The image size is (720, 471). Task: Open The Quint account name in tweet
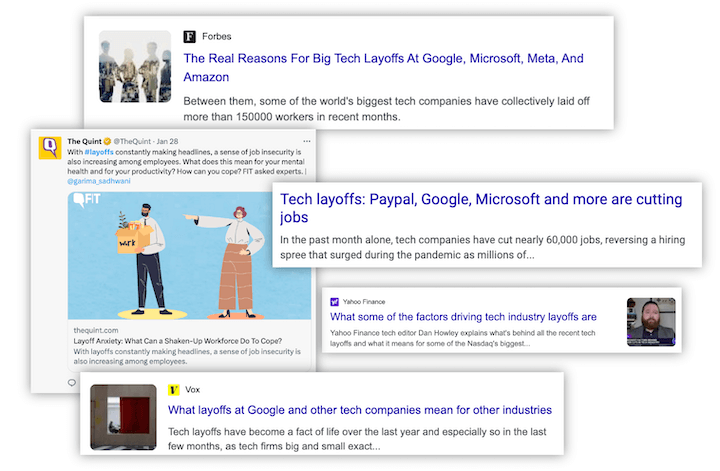point(84,141)
